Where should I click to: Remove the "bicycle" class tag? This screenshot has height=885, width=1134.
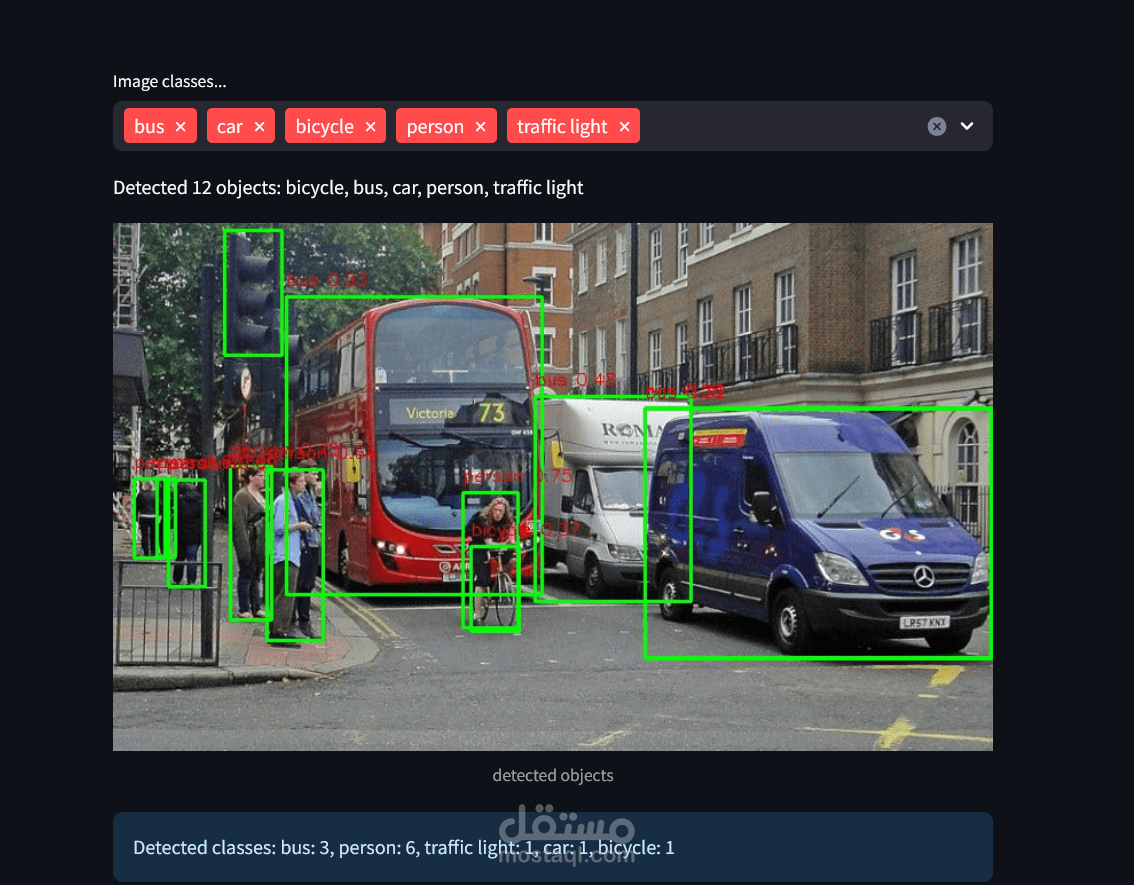pyautogui.click(x=370, y=126)
